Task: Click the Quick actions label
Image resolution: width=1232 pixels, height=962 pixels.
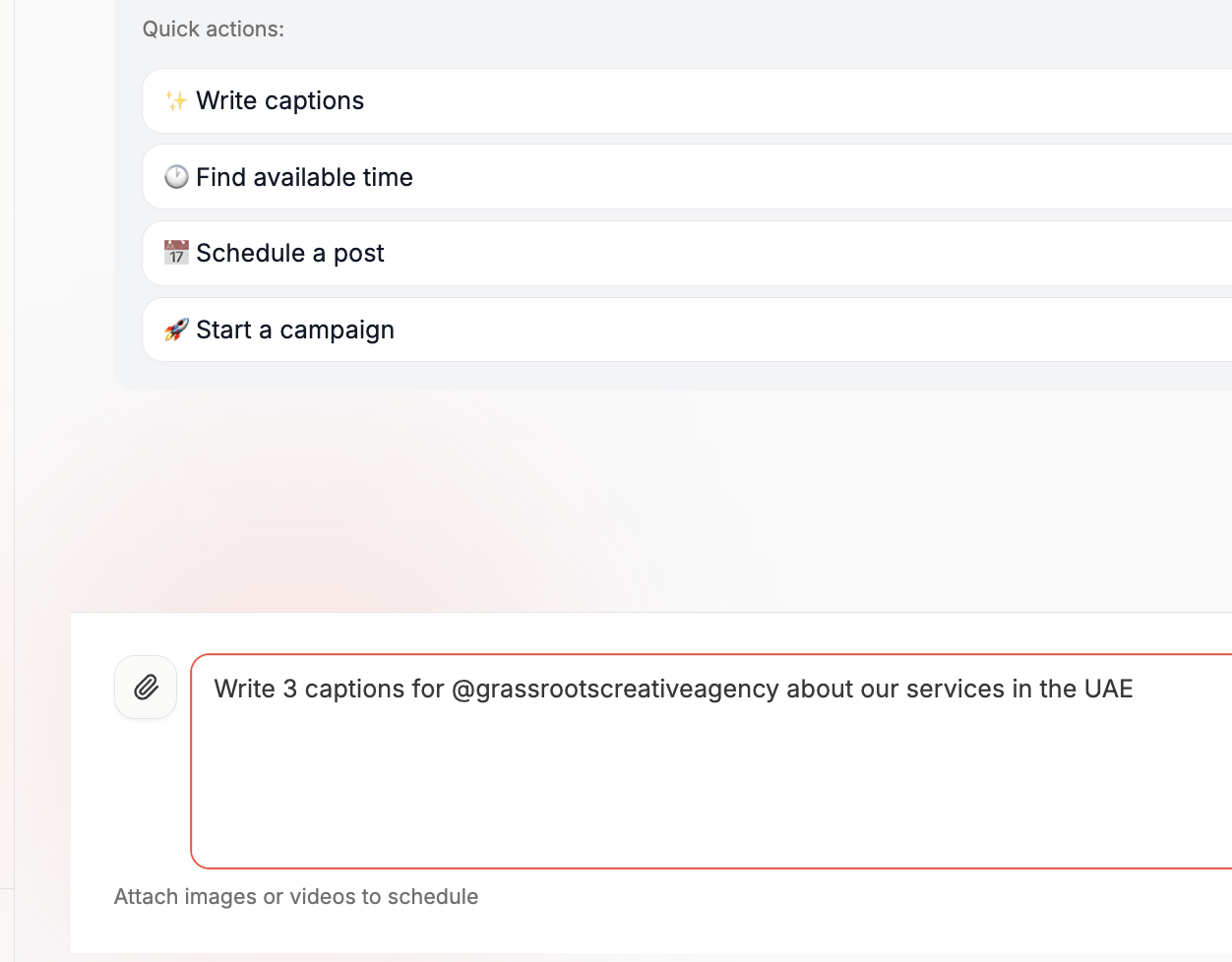Action: (x=213, y=29)
